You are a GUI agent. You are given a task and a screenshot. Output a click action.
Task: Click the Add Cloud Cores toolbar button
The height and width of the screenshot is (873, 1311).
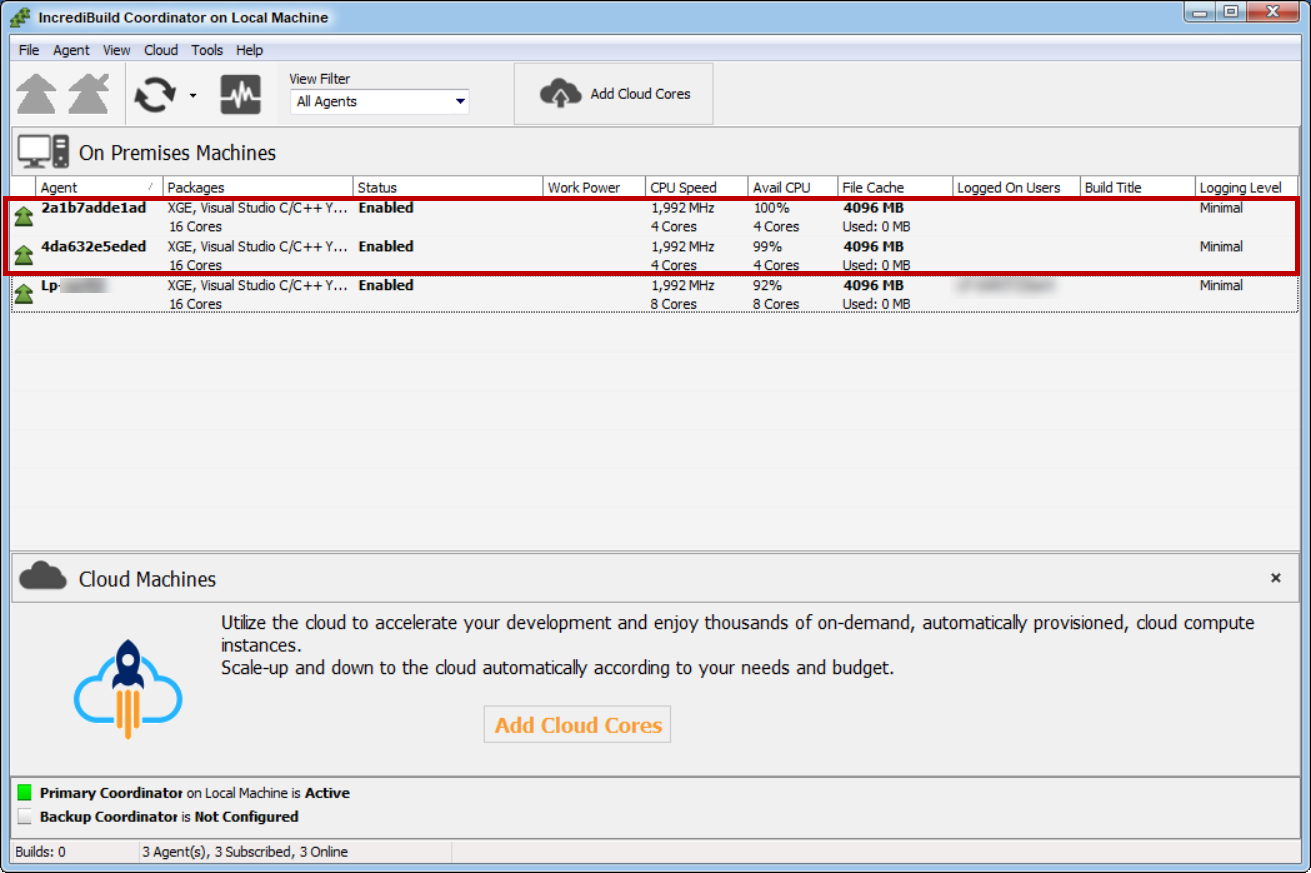pyautogui.click(x=613, y=94)
